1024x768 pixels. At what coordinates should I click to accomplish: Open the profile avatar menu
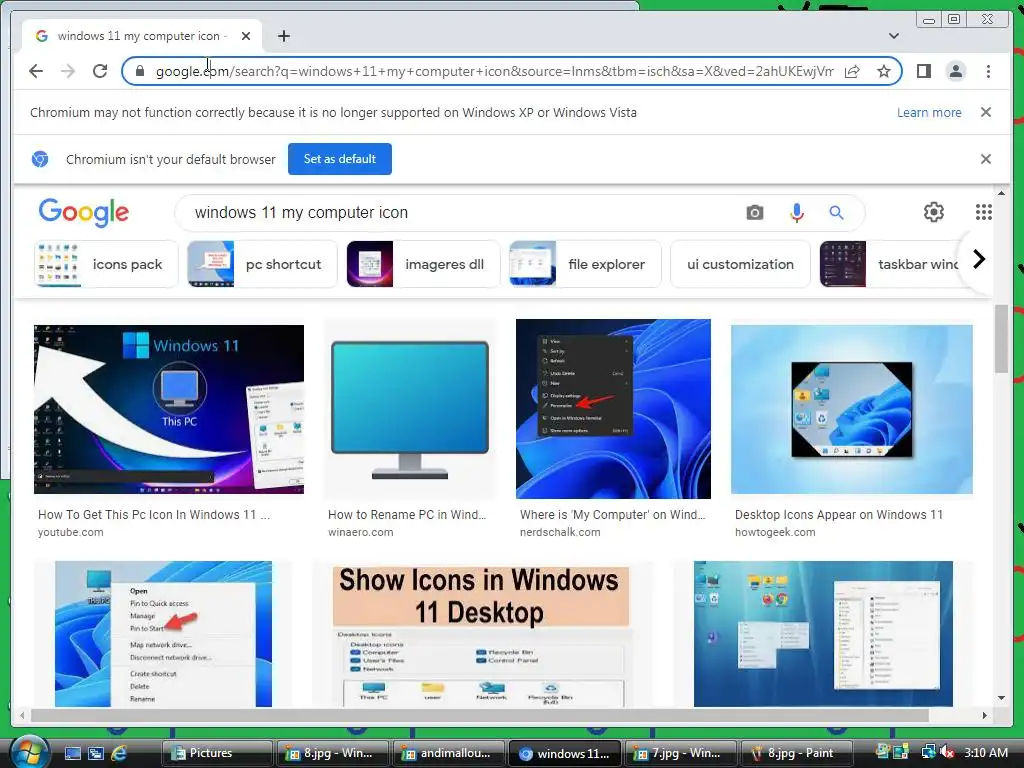pyautogui.click(x=955, y=71)
